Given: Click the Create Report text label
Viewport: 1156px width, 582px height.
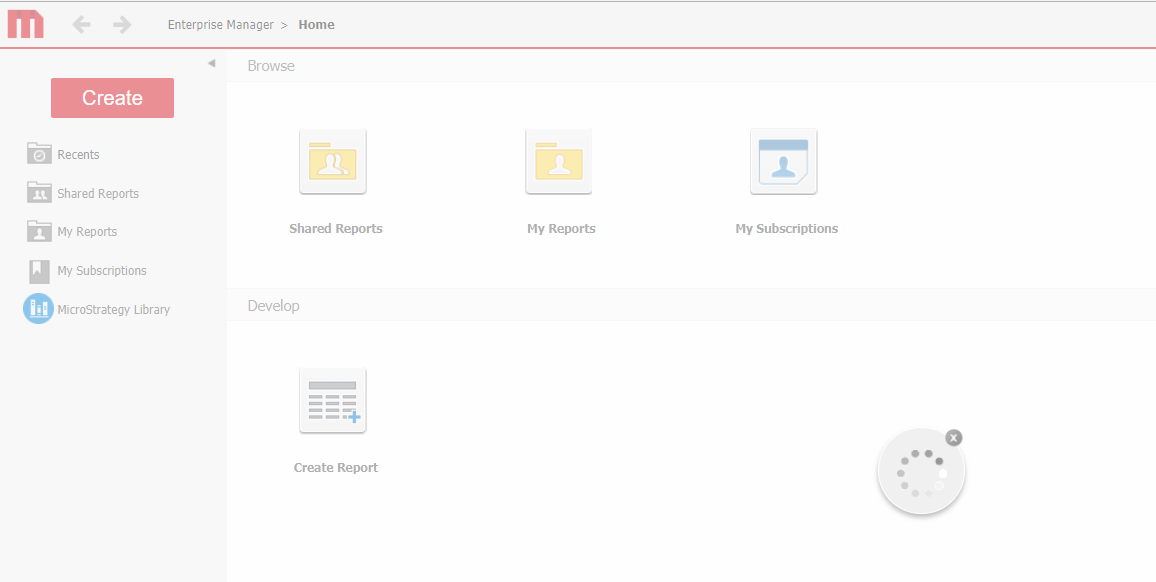Looking at the screenshot, I should point(336,467).
